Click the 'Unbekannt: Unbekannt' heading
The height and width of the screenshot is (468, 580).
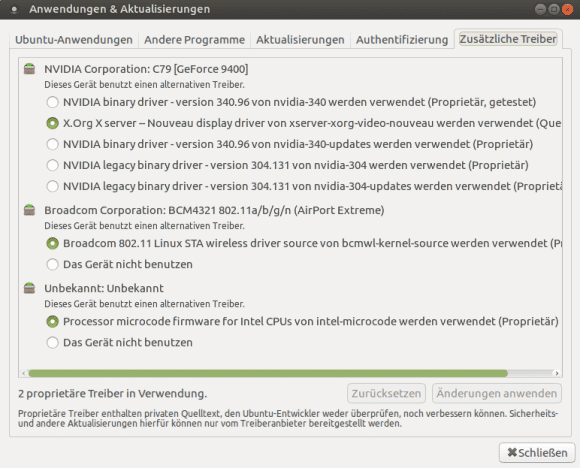point(104,288)
